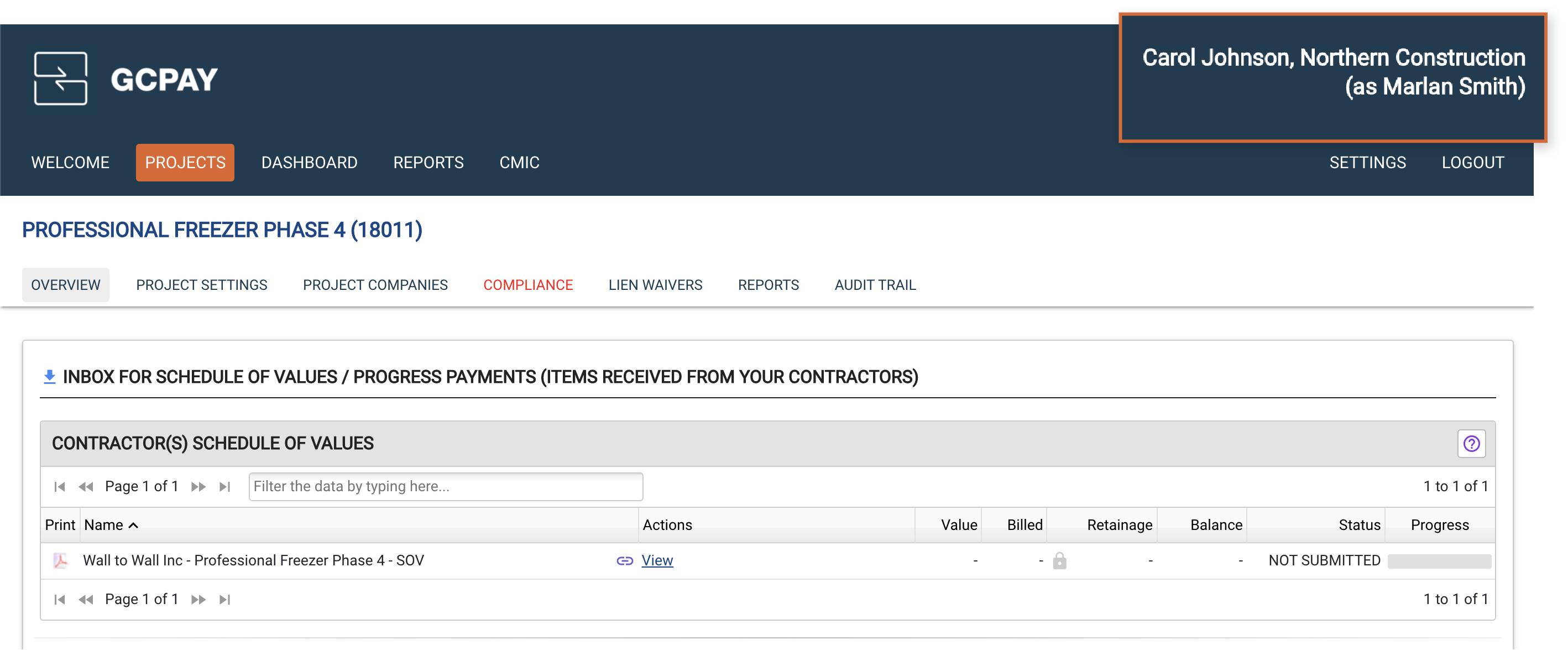The width and height of the screenshot is (1568, 650).
Task: Click the link chain icon beside View
Action: (x=625, y=560)
